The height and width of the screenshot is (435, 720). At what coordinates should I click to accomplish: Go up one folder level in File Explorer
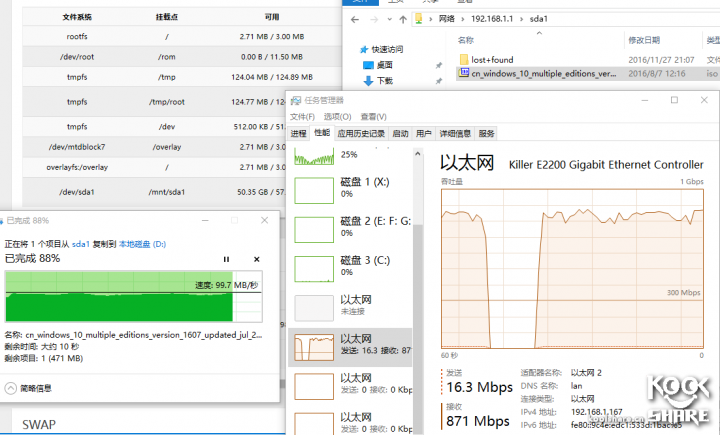click(x=403, y=19)
